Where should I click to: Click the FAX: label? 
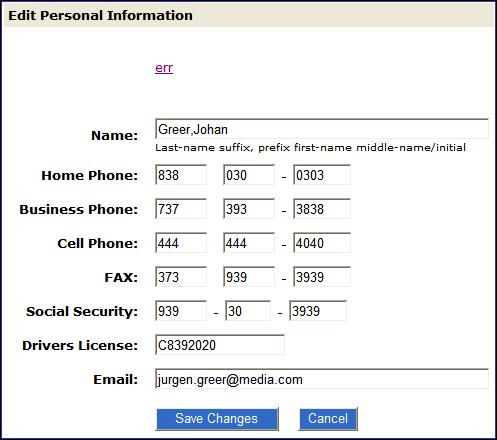click(121, 278)
